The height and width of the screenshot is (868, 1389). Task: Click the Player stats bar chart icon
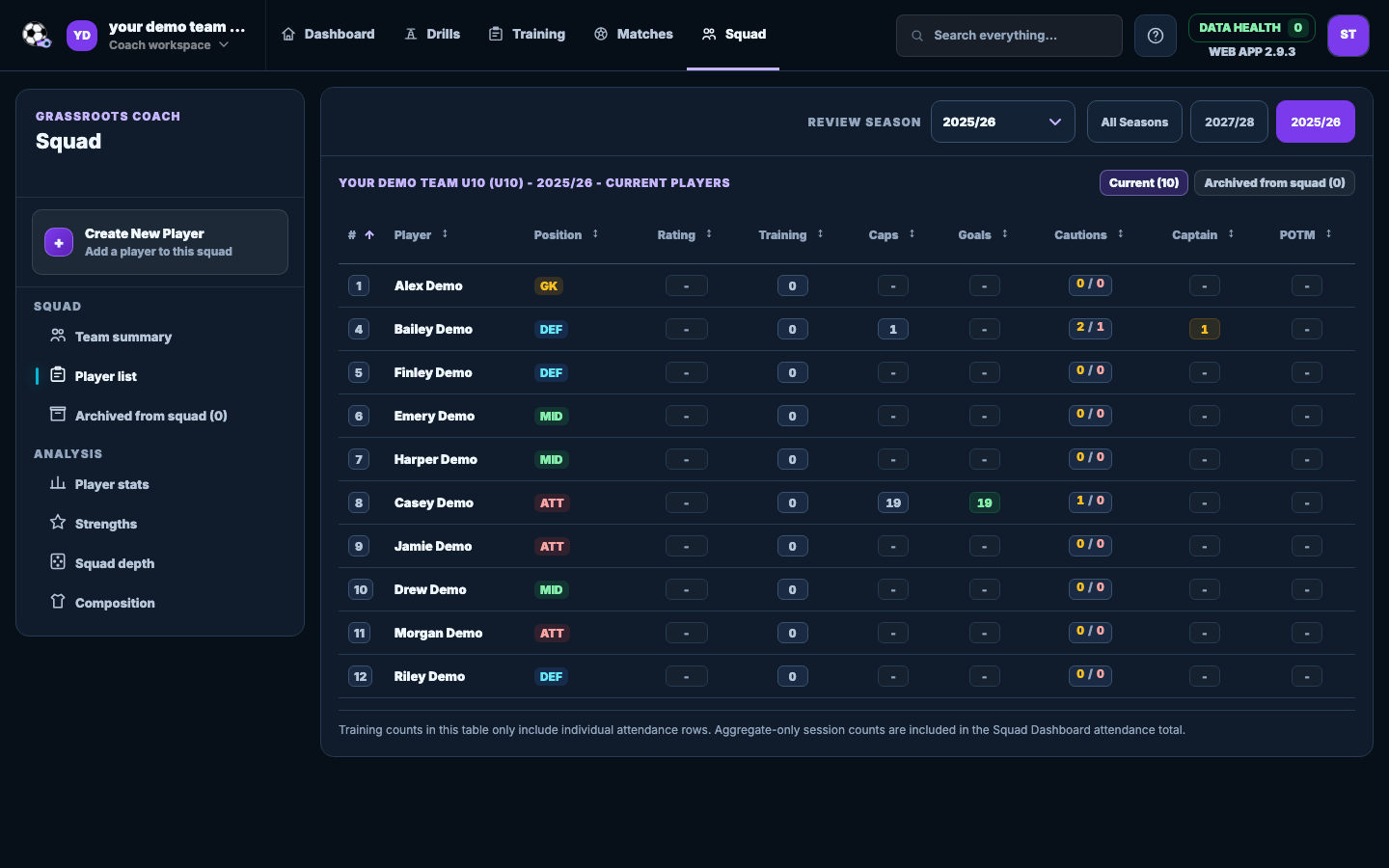58,483
